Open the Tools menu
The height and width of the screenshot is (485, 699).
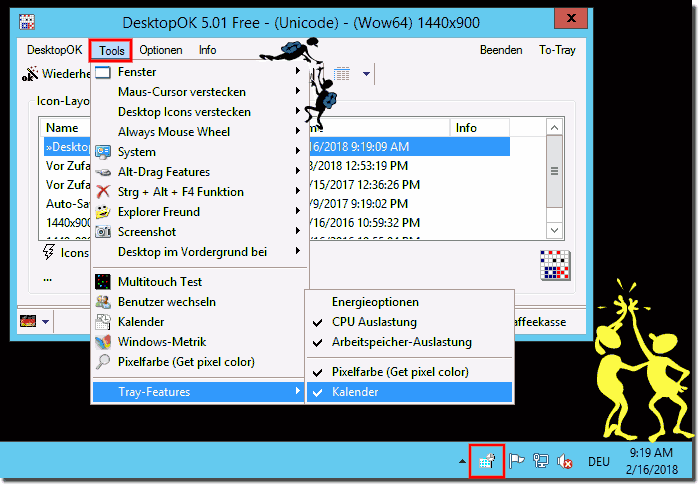(x=111, y=50)
